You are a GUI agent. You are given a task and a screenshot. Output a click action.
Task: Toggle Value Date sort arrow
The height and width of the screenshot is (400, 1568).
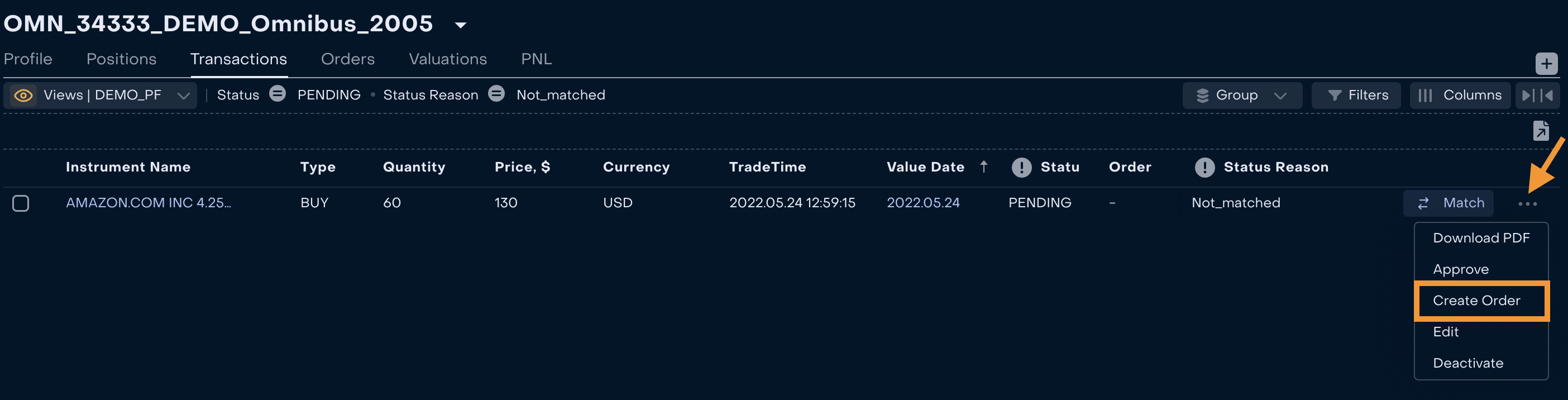point(984,167)
